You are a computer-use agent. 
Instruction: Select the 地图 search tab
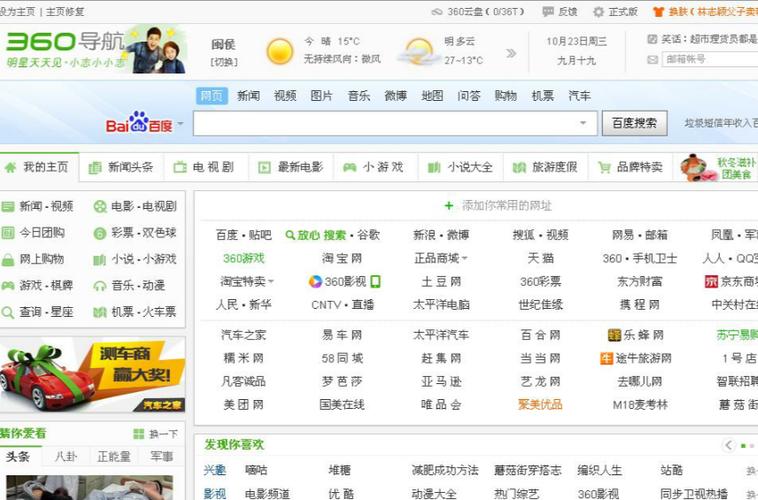tap(432, 96)
